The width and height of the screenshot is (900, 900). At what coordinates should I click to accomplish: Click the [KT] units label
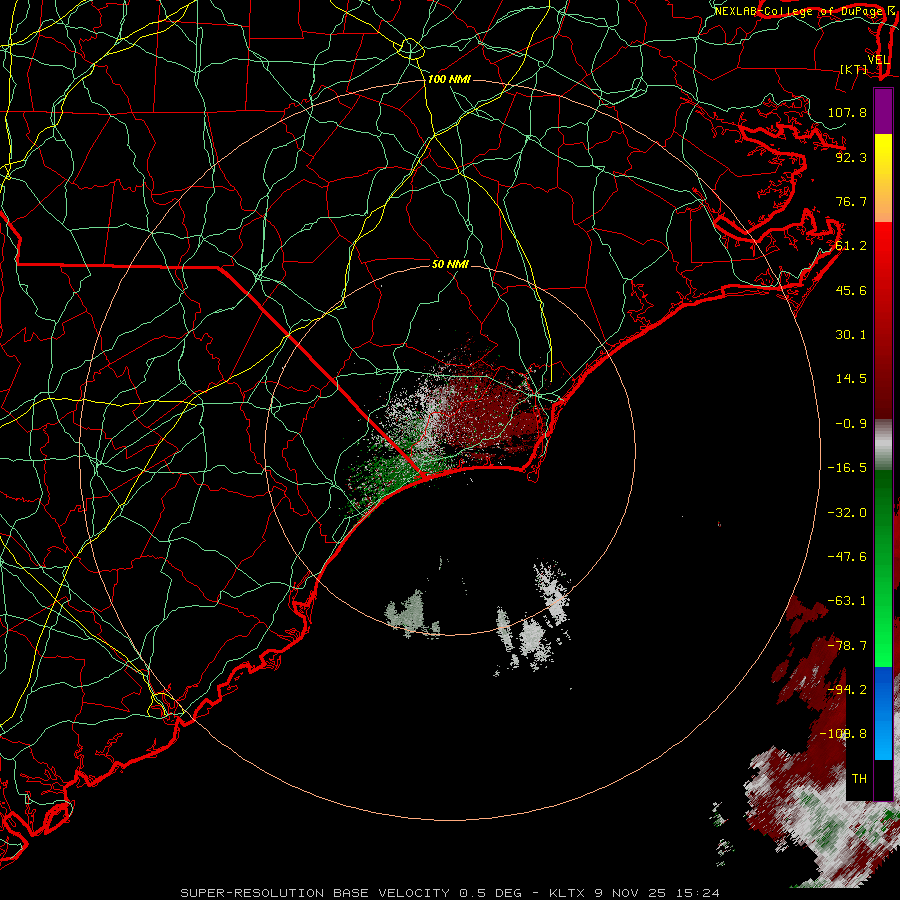[x=854, y=69]
